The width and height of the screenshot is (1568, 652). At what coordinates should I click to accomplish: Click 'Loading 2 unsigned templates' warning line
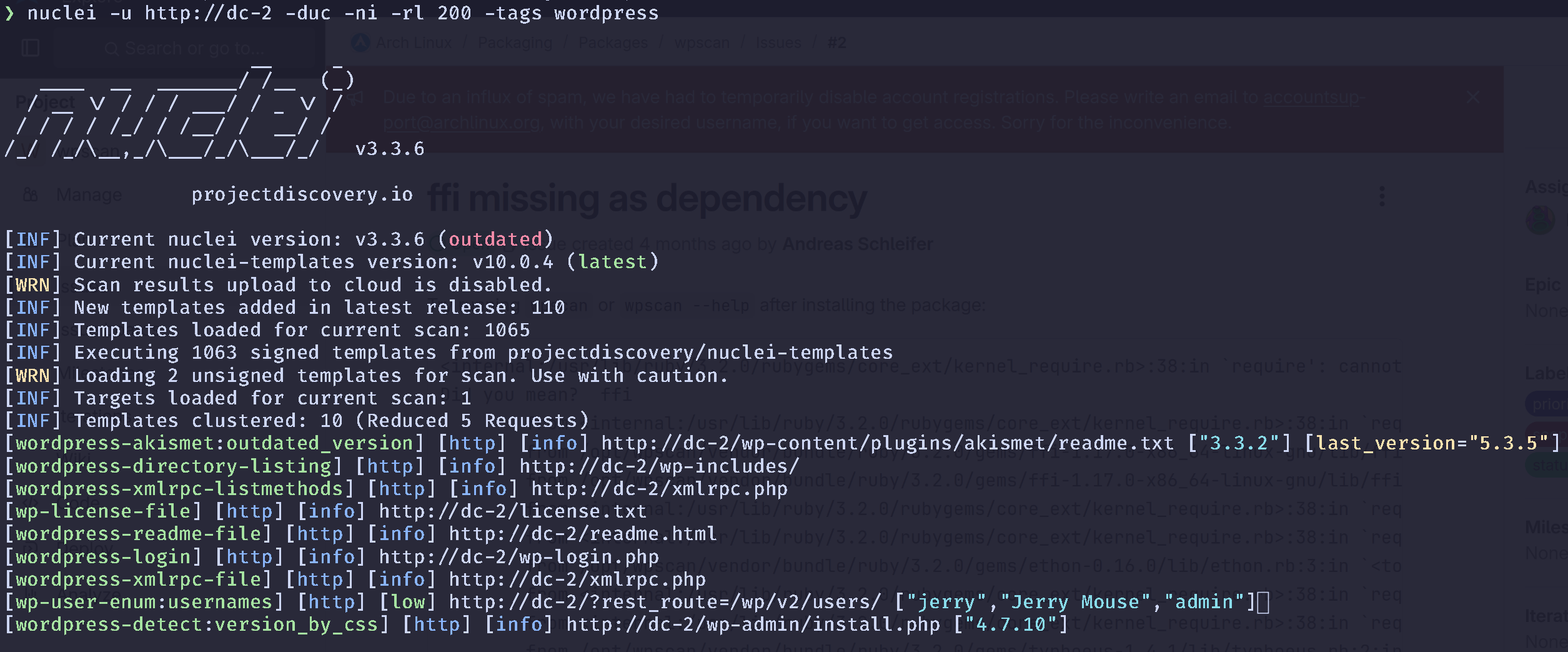(x=401, y=376)
